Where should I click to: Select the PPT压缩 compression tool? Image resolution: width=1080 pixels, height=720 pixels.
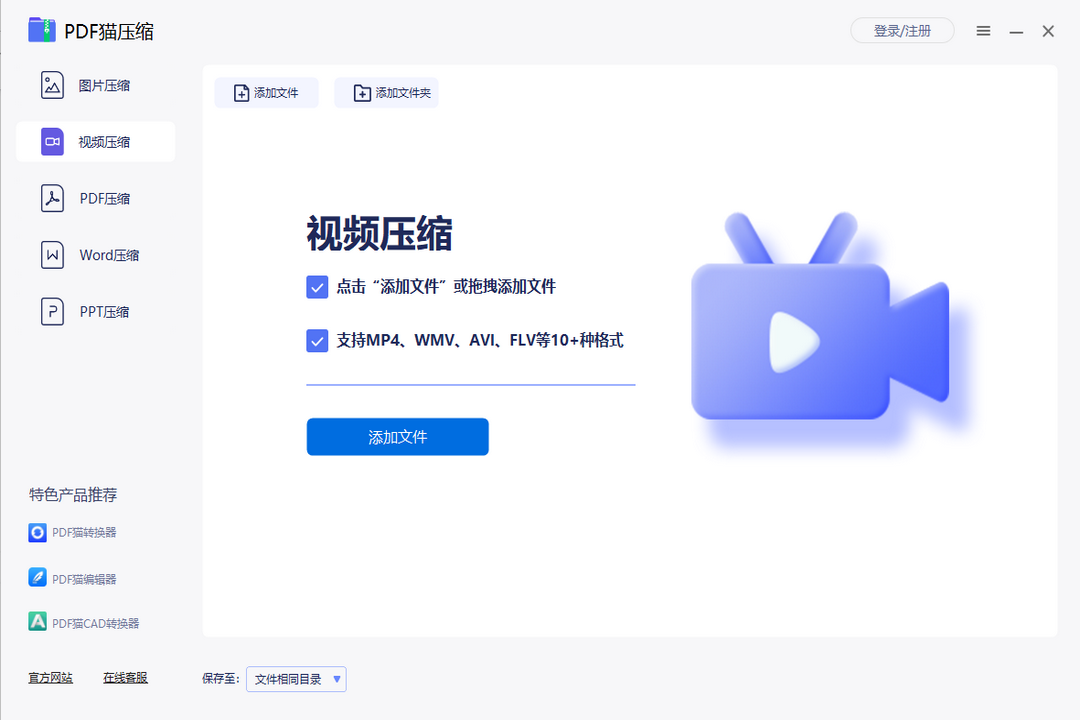pyautogui.click(x=95, y=311)
